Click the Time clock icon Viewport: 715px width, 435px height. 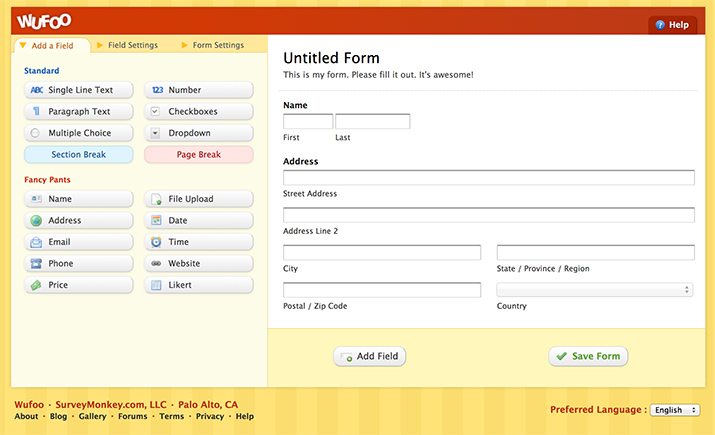pos(156,242)
